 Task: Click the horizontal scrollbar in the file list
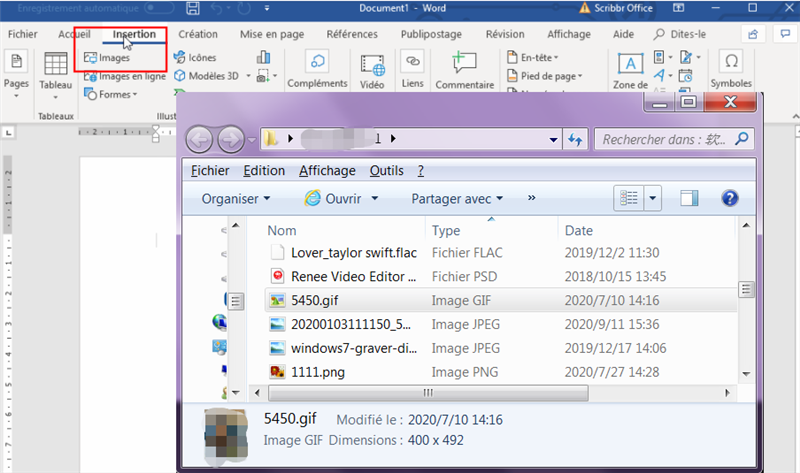coord(428,393)
